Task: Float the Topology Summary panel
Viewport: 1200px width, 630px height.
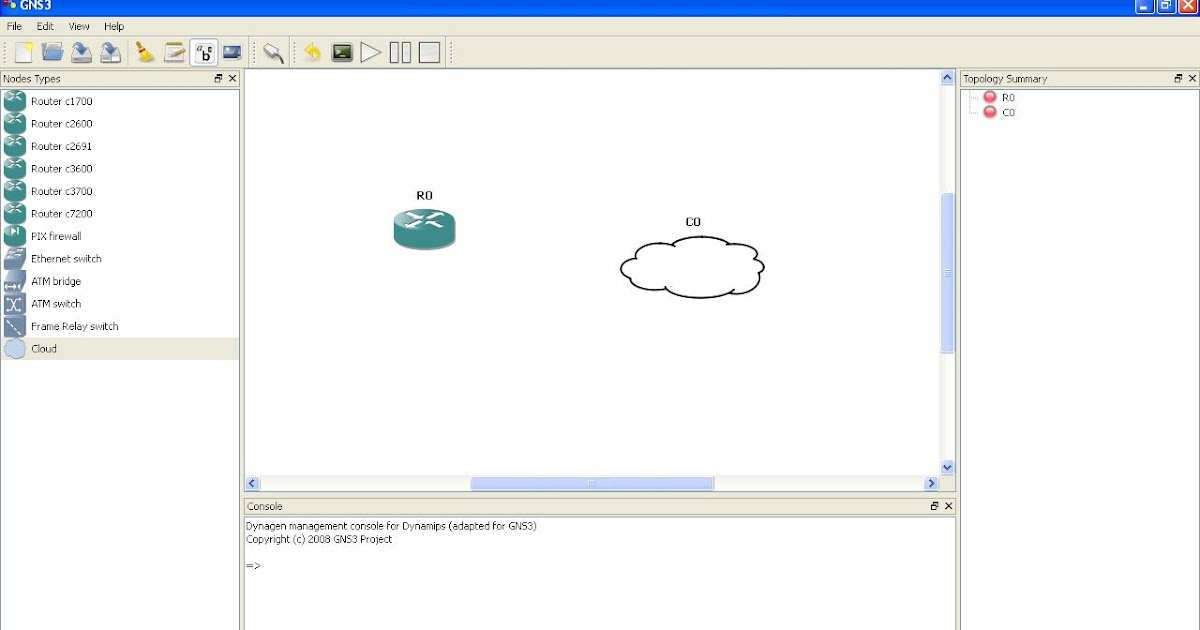Action: (1178, 78)
